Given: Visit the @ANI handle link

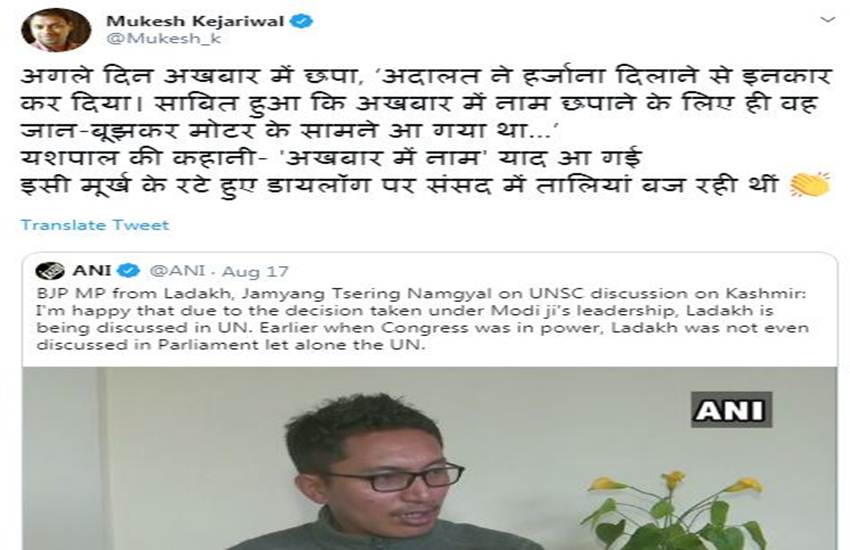Looking at the screenshot, I should 177,271.
